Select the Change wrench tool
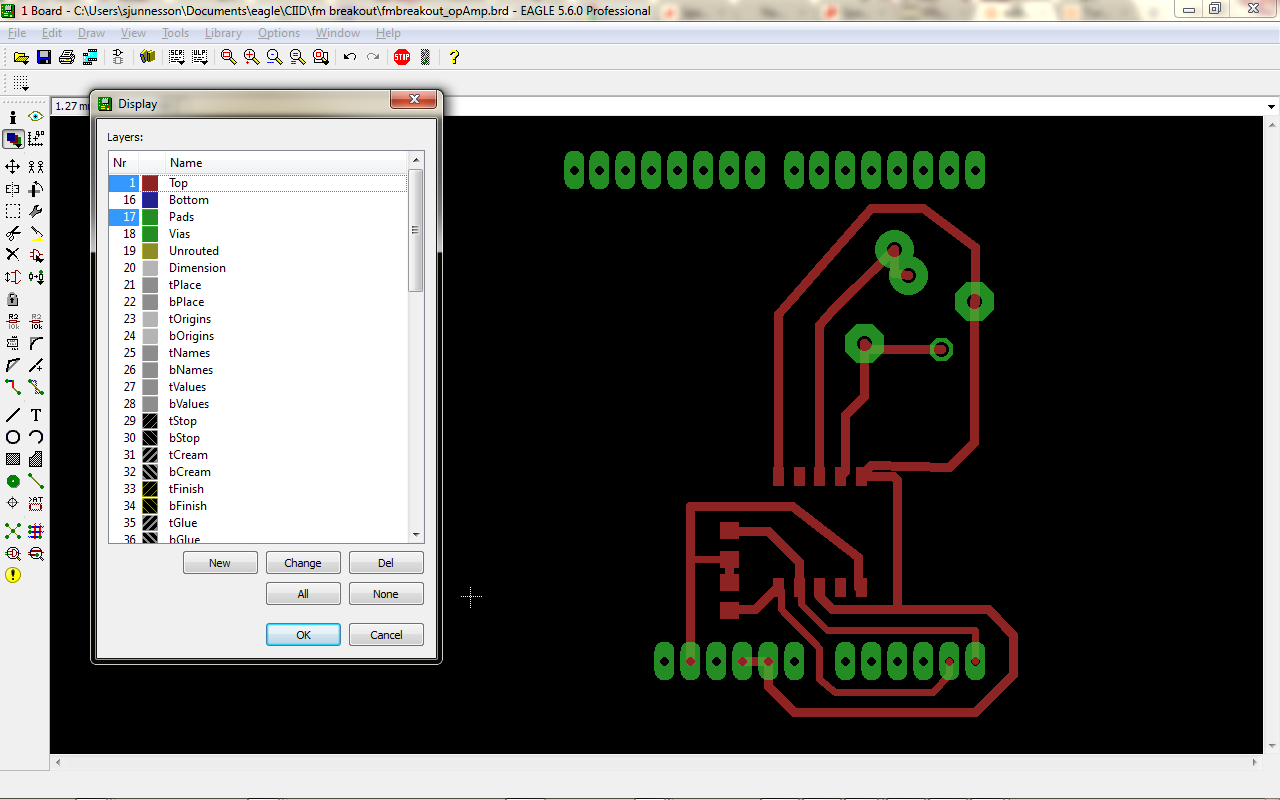The image size is (1280, 800). tap(36, 211)
